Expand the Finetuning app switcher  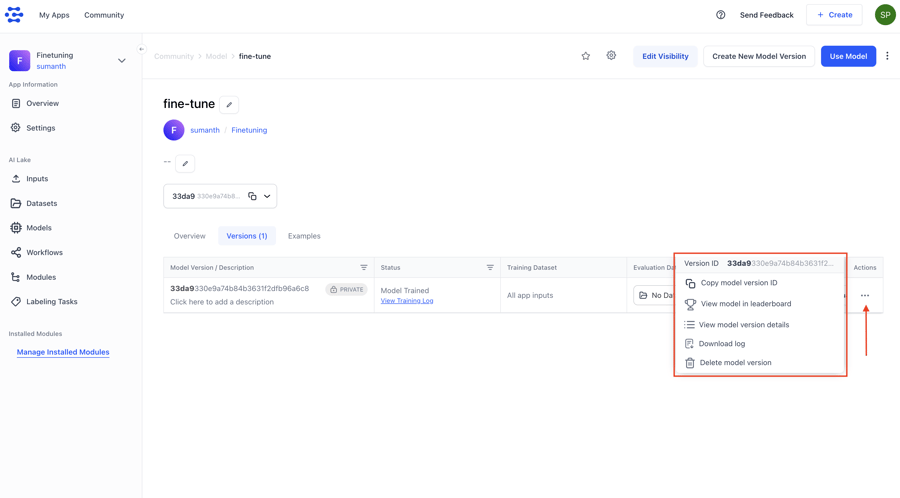point(122,61)
